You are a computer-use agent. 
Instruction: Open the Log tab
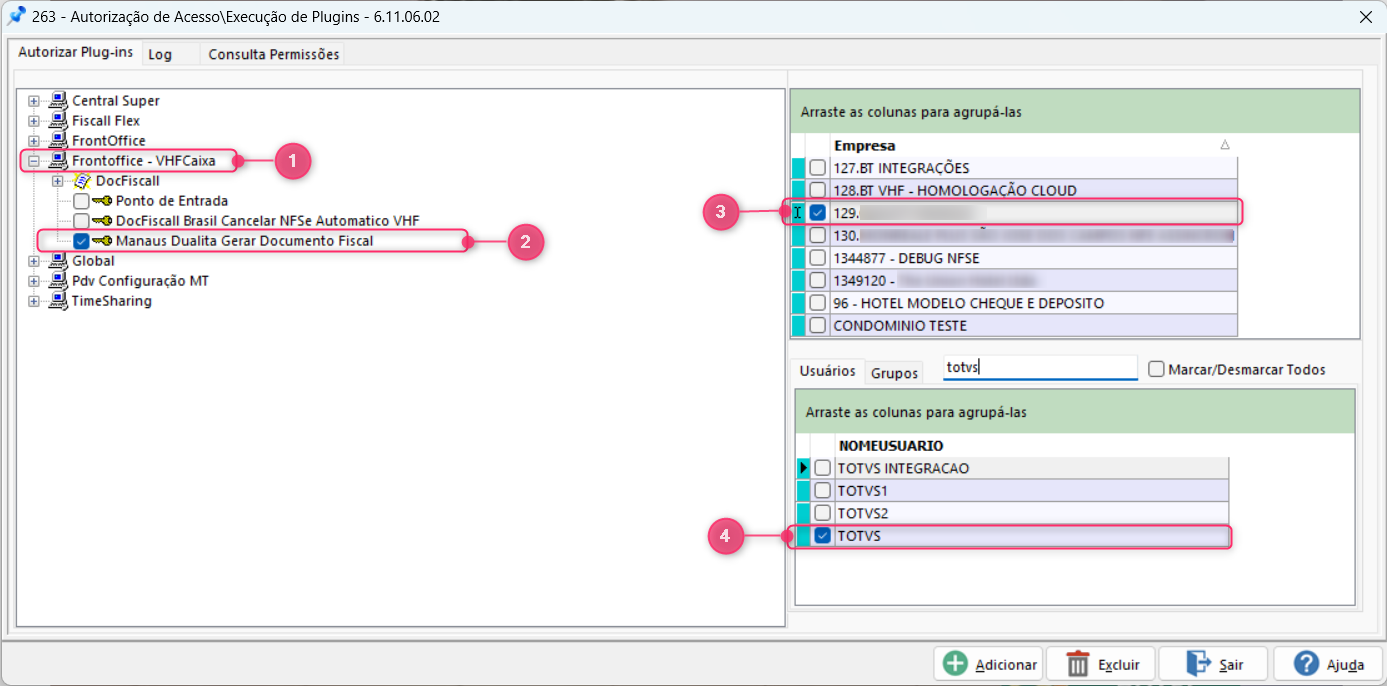(160, 54)
